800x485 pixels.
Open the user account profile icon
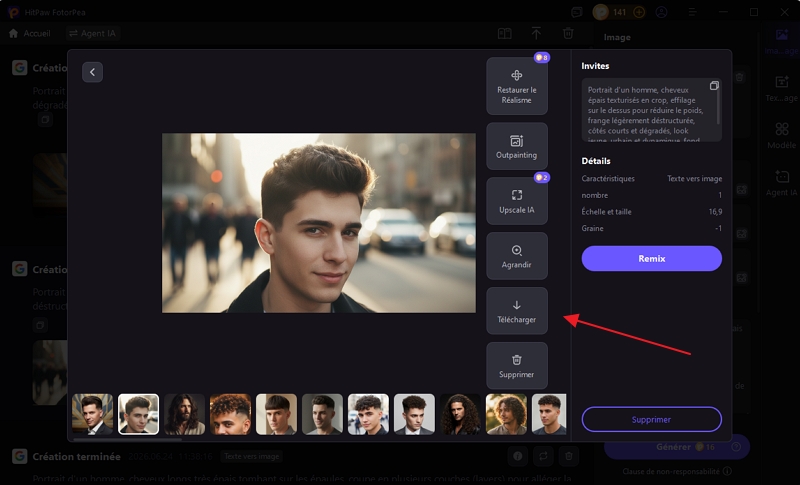click(x=661, y=12)
